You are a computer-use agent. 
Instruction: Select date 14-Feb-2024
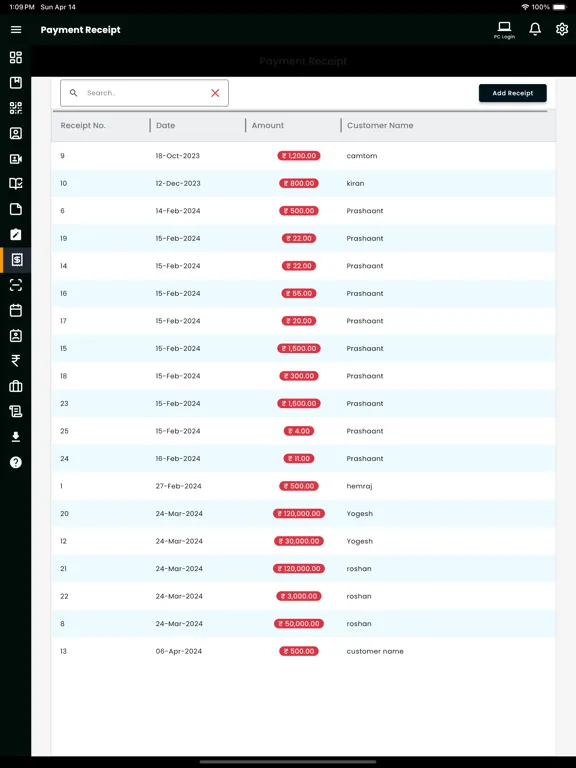coord(178,211)
